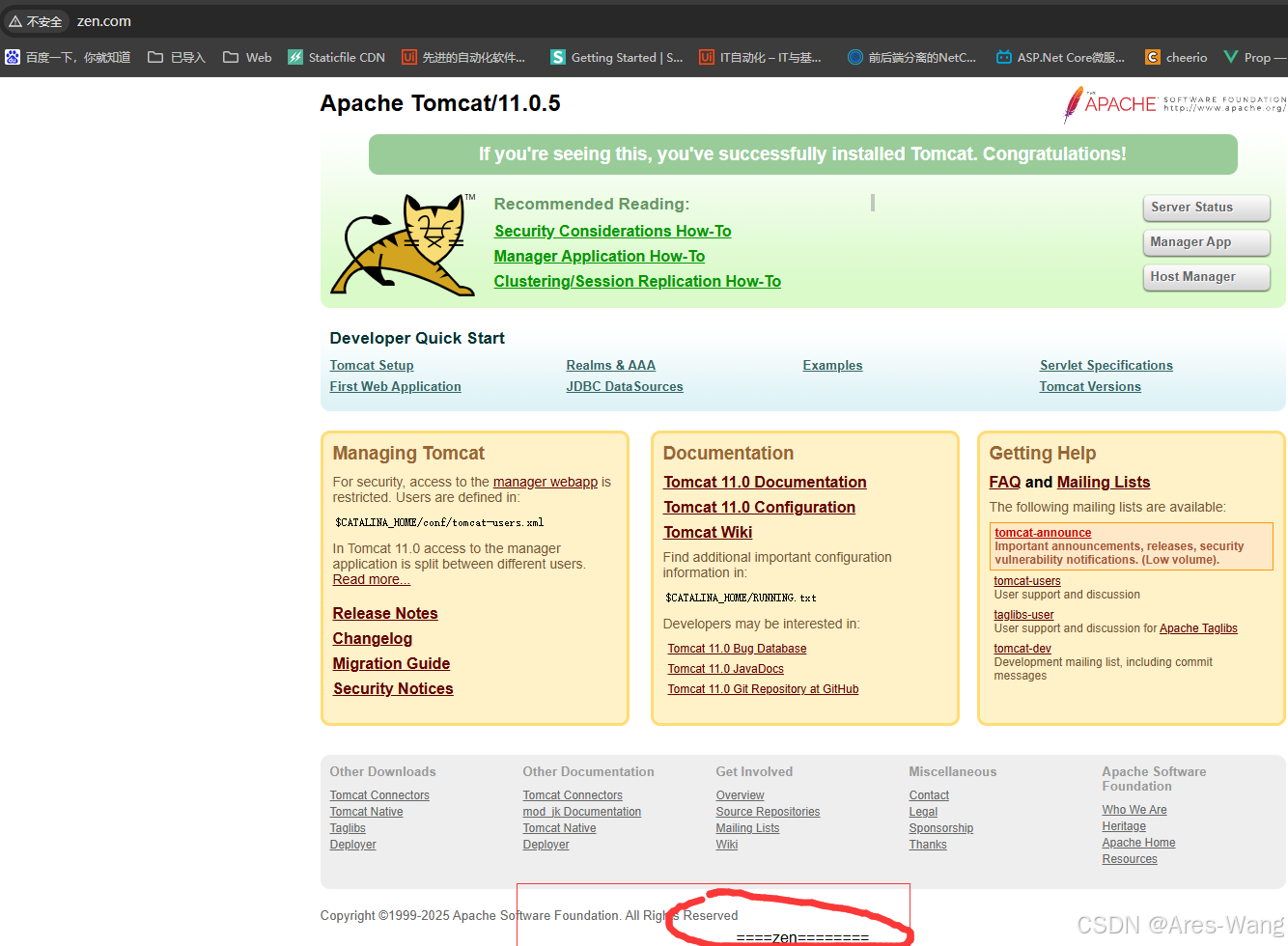Open Tomcat 11.0 Documentation

pos(765,482)
